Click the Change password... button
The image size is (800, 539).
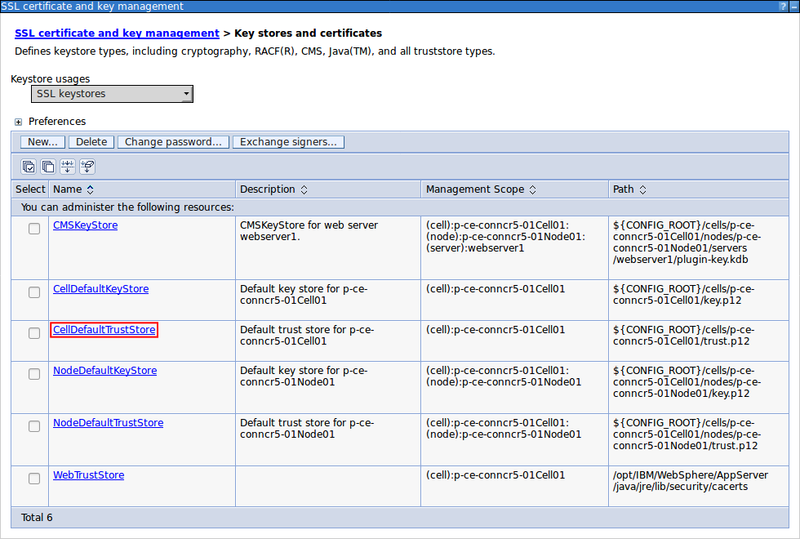click(x=173, y=142)
